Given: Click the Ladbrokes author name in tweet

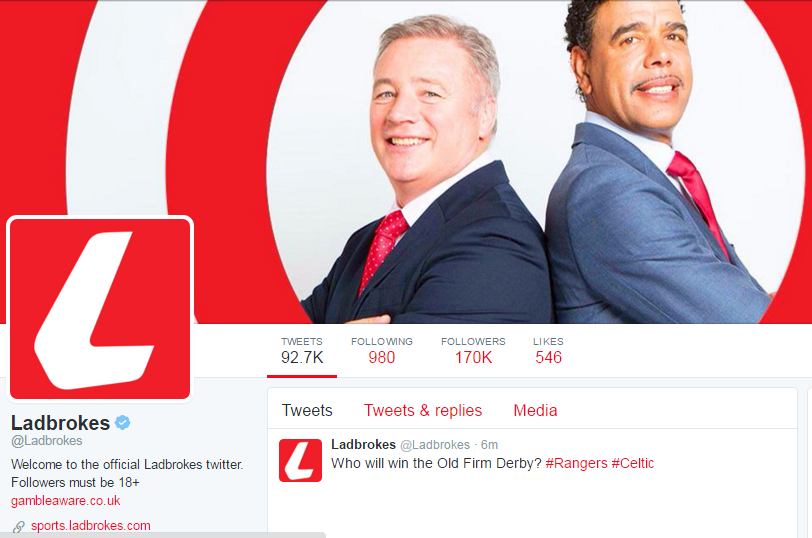Looking at the screenshot, I should coord(364,444).
